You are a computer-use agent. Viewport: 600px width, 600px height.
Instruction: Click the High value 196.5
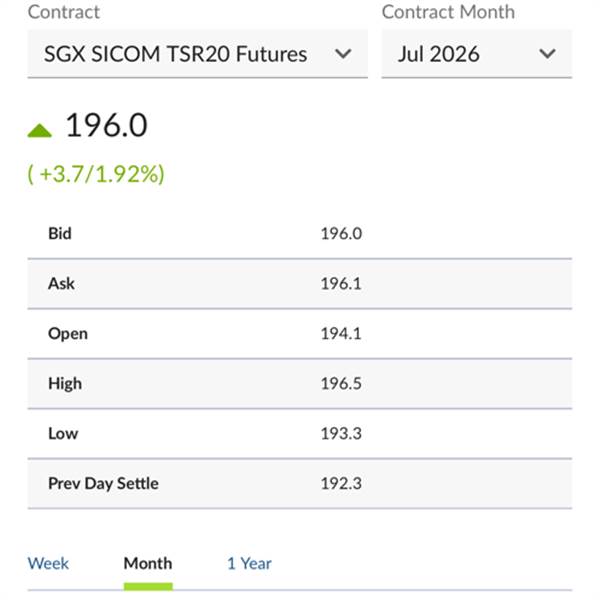point(340,383)
